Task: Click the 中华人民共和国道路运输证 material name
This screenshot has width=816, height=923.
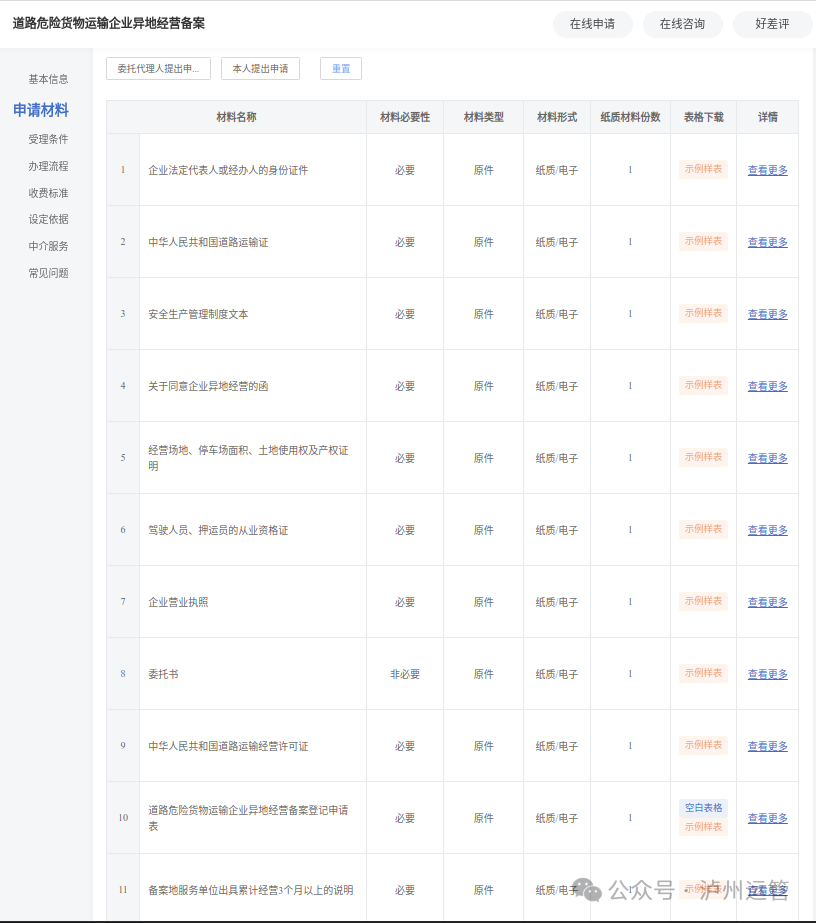Action: click(x=208, y=242)
